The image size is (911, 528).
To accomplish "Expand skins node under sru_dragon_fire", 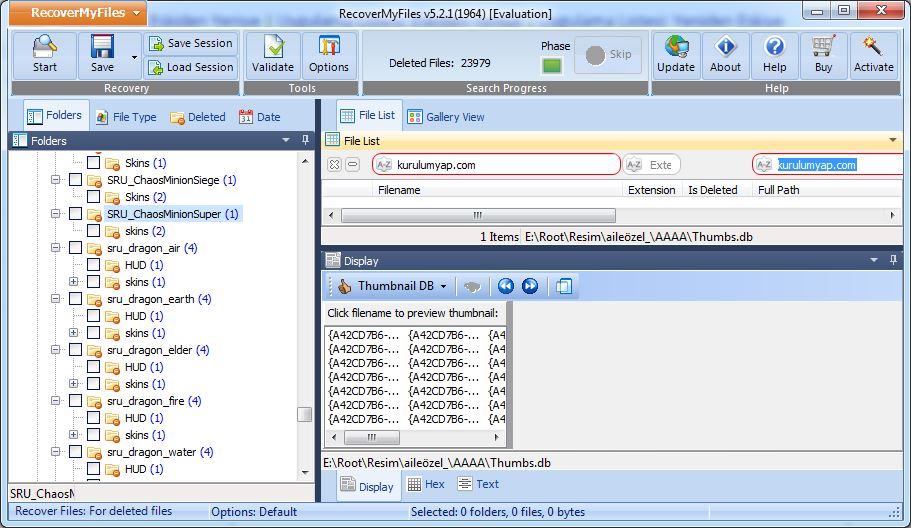I will pos(73,435).
